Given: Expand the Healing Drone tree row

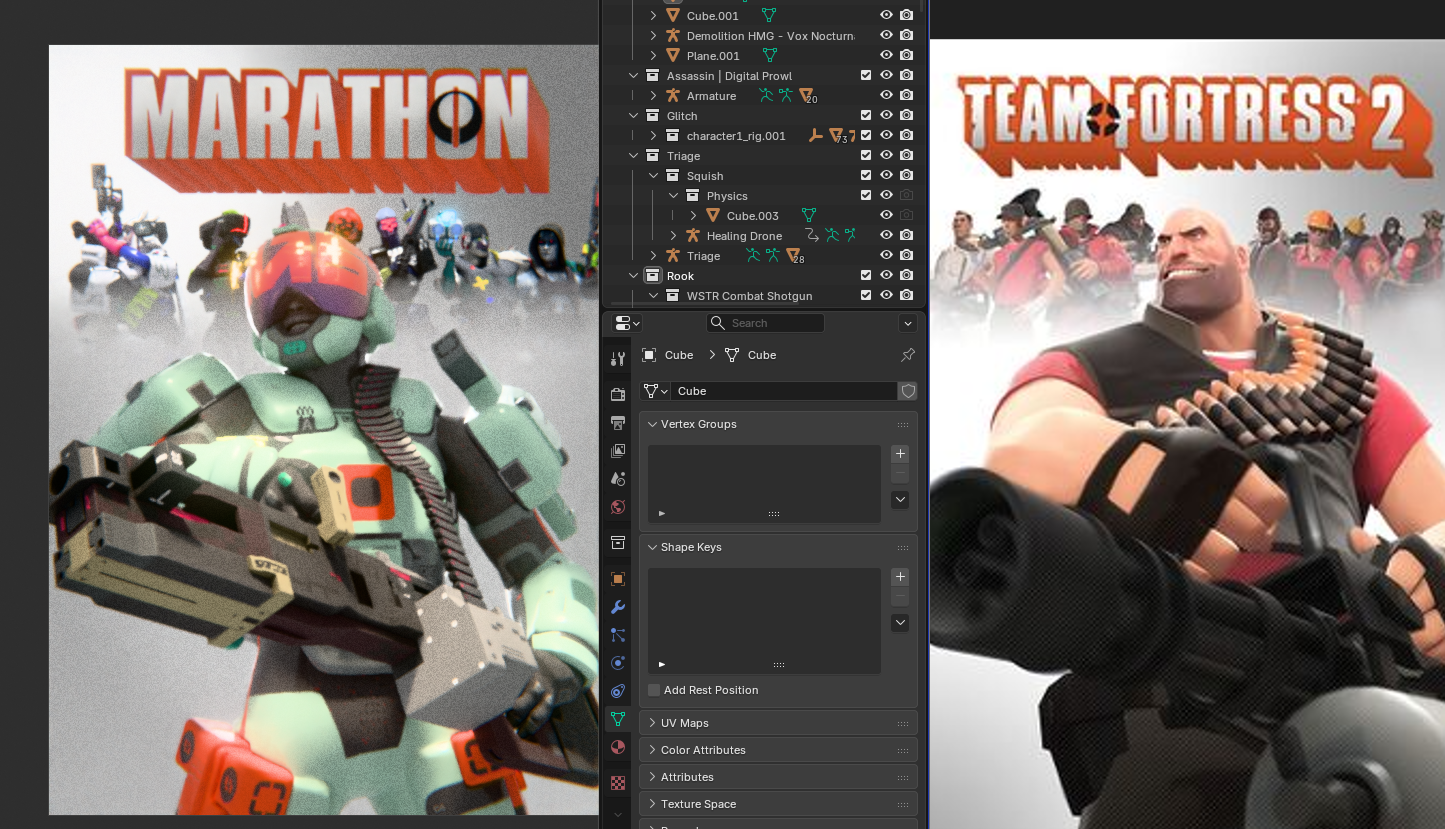Looking at the screenshot, I should [673, 236].
